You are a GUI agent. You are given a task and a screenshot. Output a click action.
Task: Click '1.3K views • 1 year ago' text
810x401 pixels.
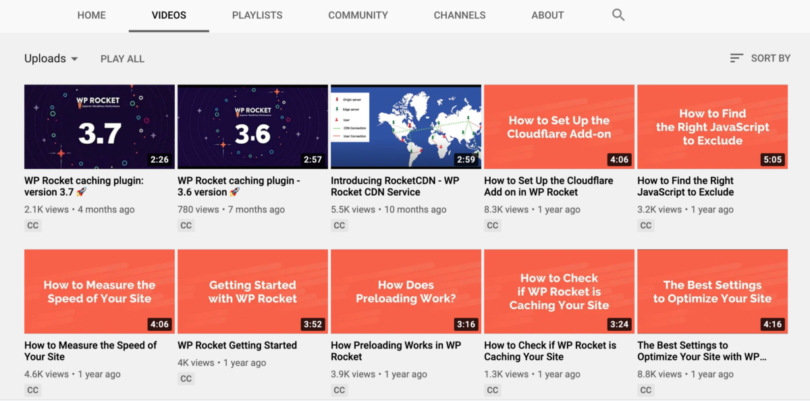[x=532, y=374]
